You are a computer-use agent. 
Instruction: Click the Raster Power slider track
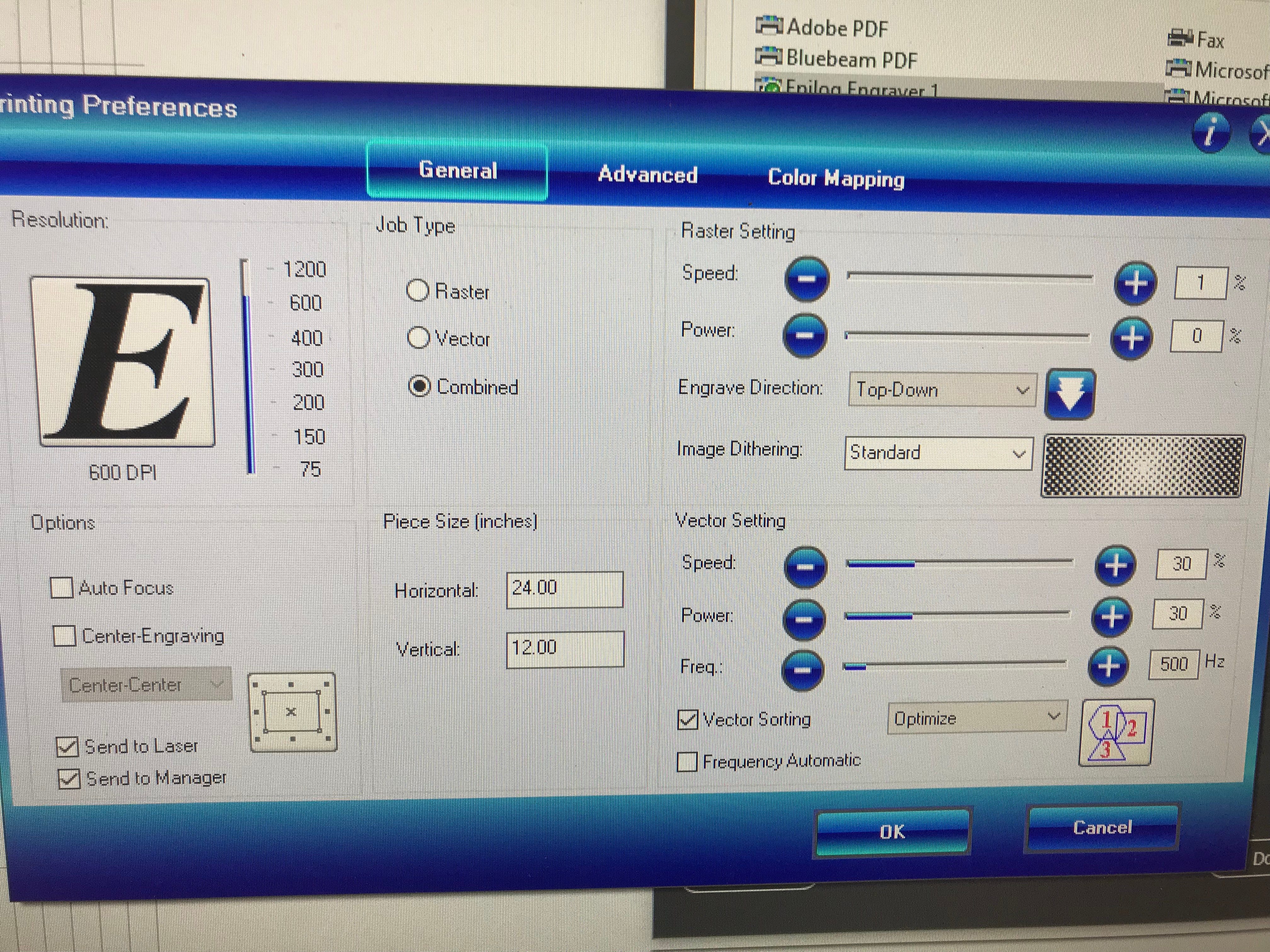coord(967,335)
